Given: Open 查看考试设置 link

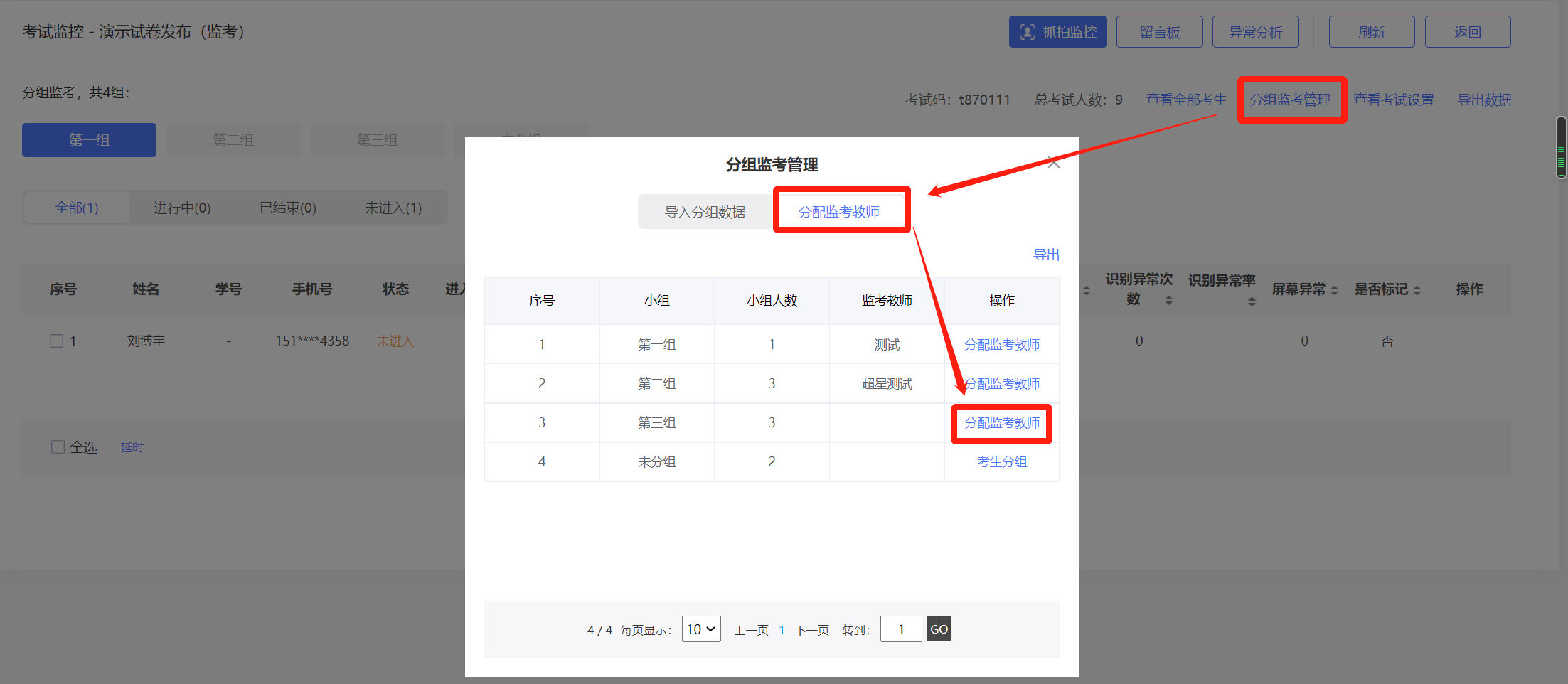Looking at the screenshot, I should (1394, 100).
